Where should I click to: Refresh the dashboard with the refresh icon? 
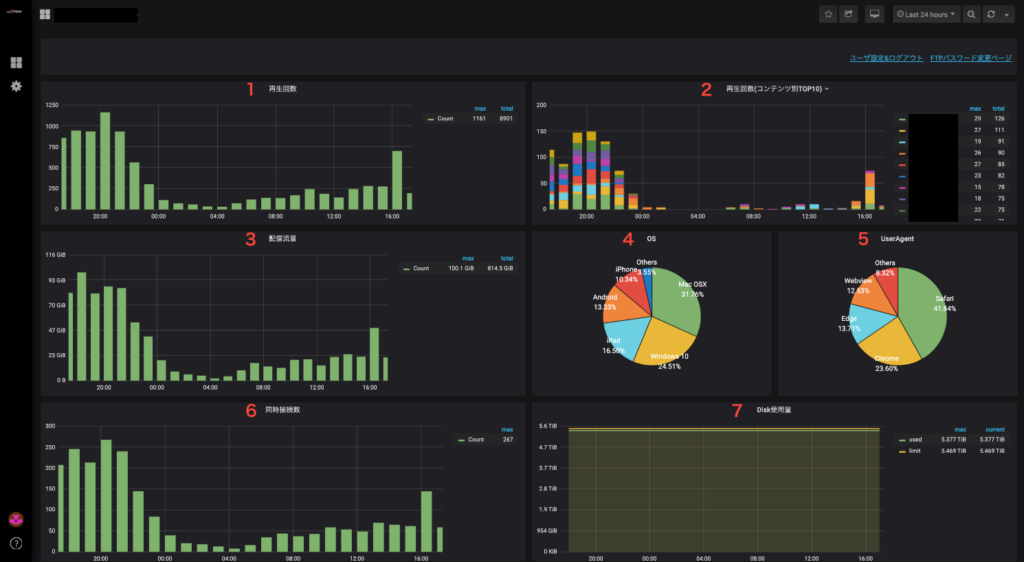point(991,15)
